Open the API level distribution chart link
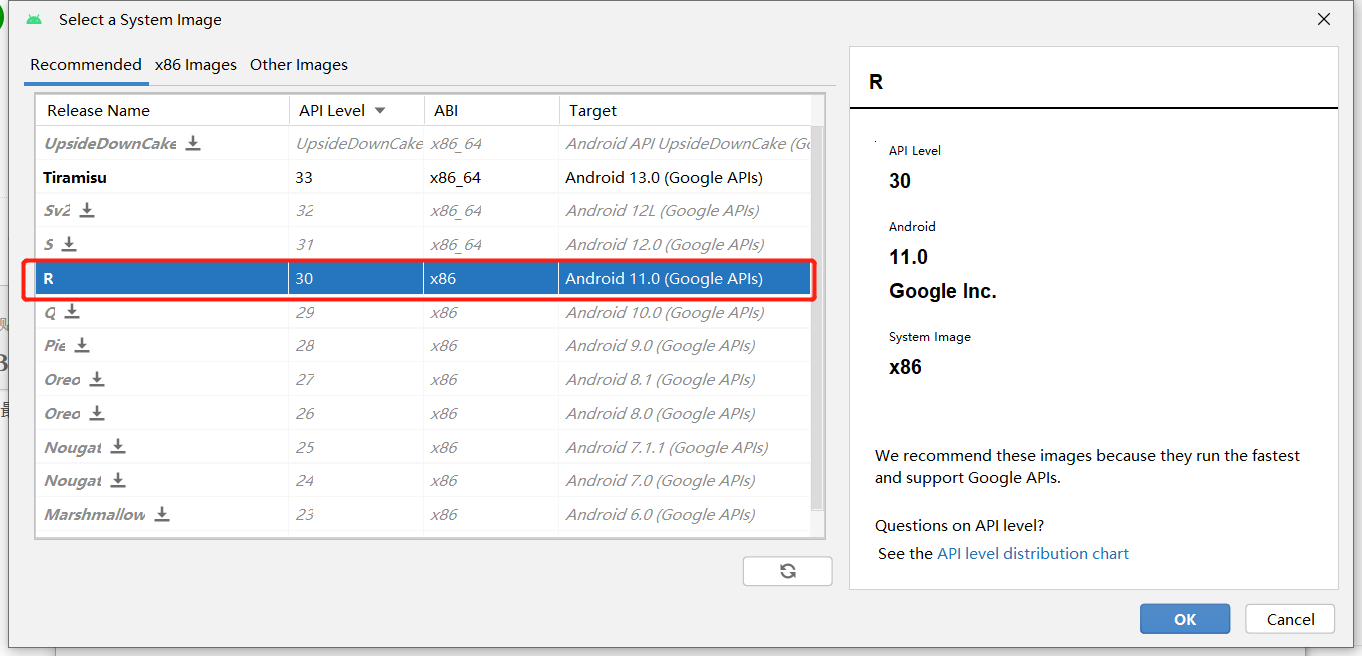Viewport: 1362px width, 656px height. click(x=1033, y=553)
